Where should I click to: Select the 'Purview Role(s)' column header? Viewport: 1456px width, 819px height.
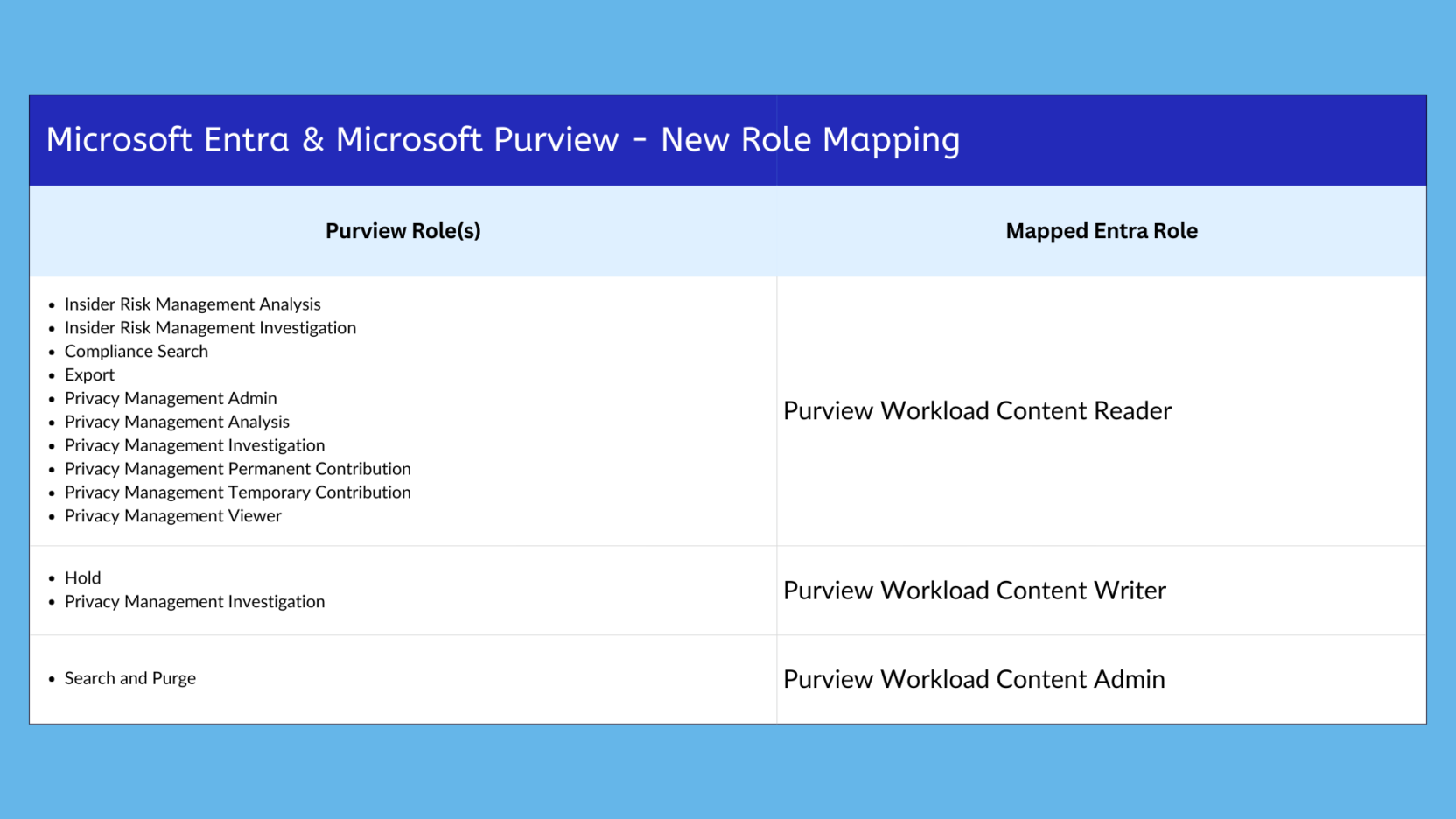[x=403, y=231]
